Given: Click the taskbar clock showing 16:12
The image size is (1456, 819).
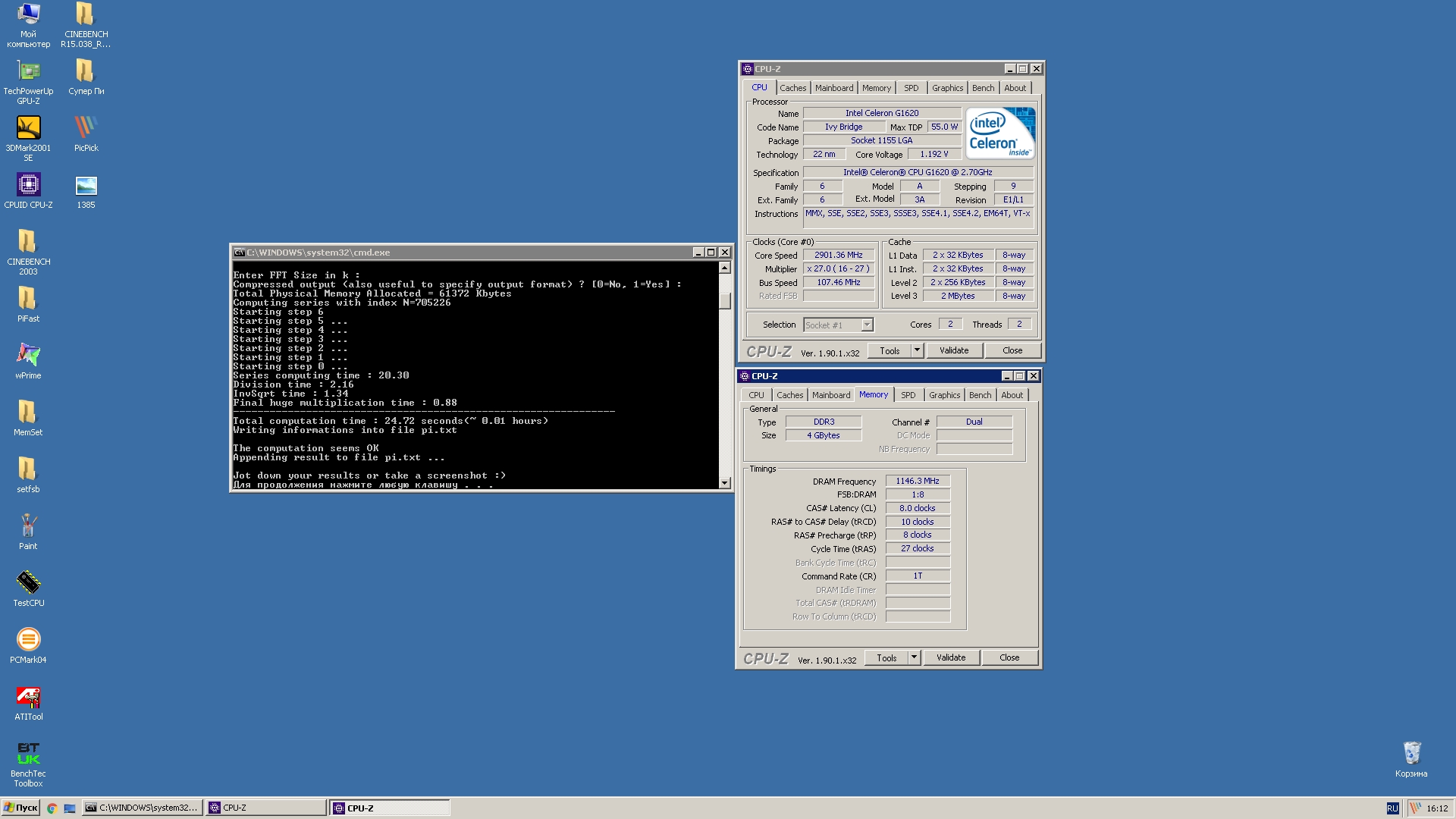Looking at the screenshot, I should point(1437,808).
